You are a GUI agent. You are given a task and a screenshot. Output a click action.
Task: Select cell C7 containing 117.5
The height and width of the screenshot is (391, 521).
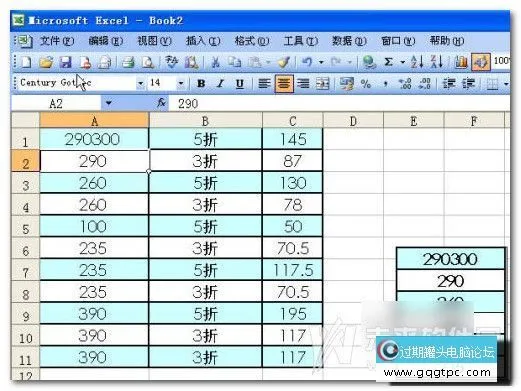tap(293, 270)
